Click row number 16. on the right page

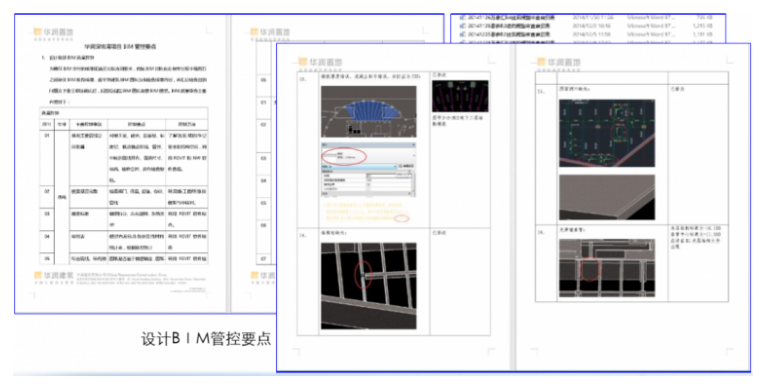(541, 232)
